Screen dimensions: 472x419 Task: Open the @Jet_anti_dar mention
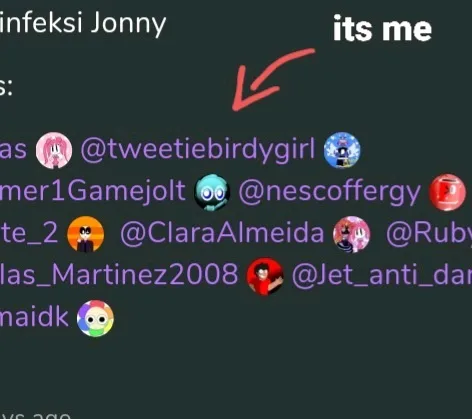tap(382, 276)
